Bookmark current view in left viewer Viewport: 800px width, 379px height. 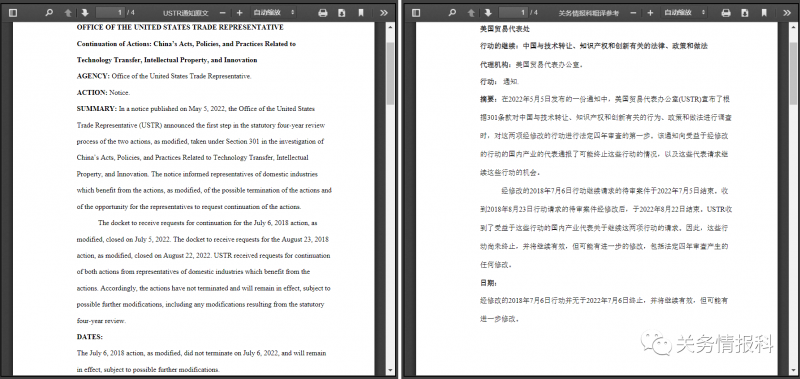[x=361, y=13]
